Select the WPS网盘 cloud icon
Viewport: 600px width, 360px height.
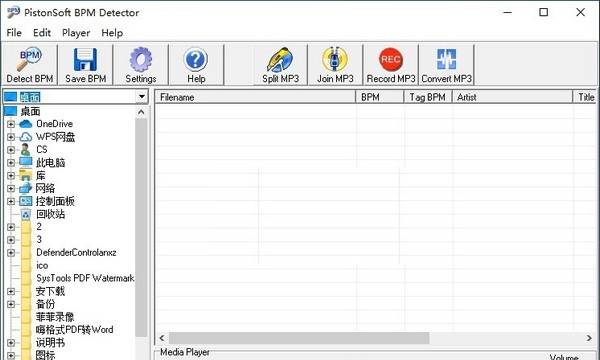(x=26, y=137)
